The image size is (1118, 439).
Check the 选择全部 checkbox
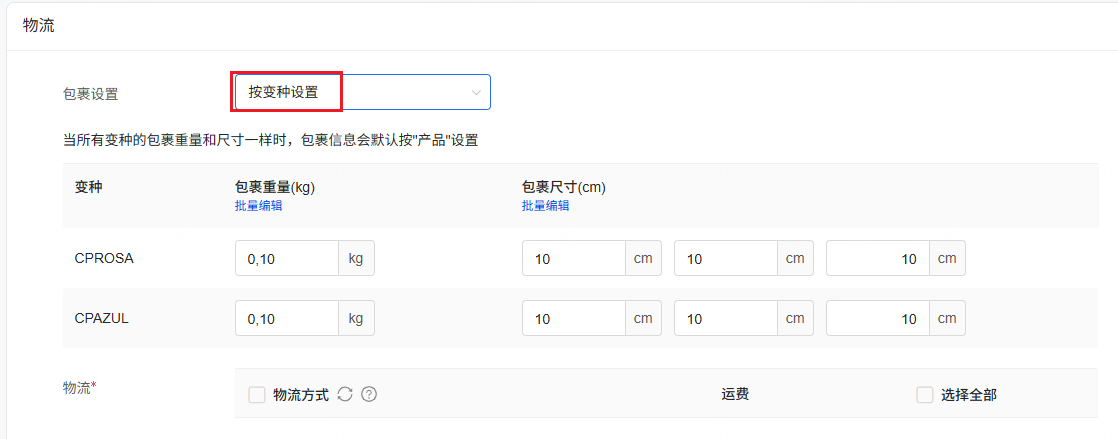[925, 395]
